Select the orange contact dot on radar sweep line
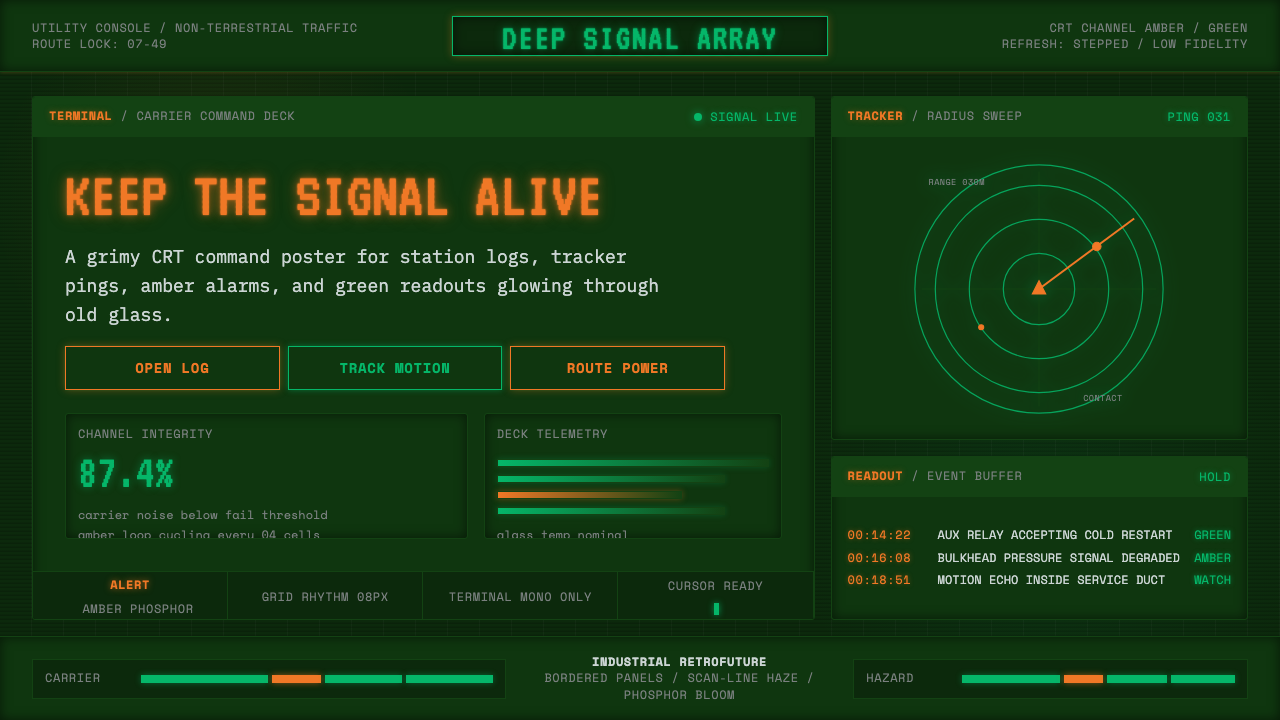 click(x=1096, y=246)
